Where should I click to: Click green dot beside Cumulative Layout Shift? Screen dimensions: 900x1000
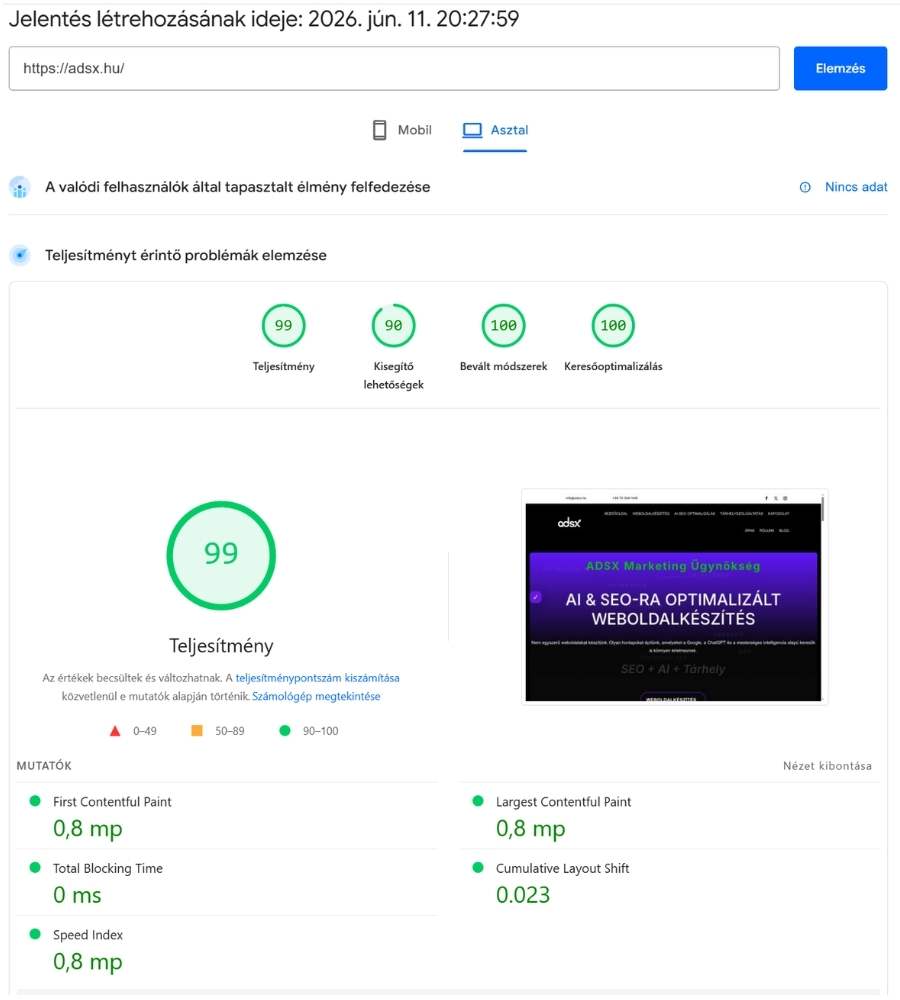[x=478, y=867]
